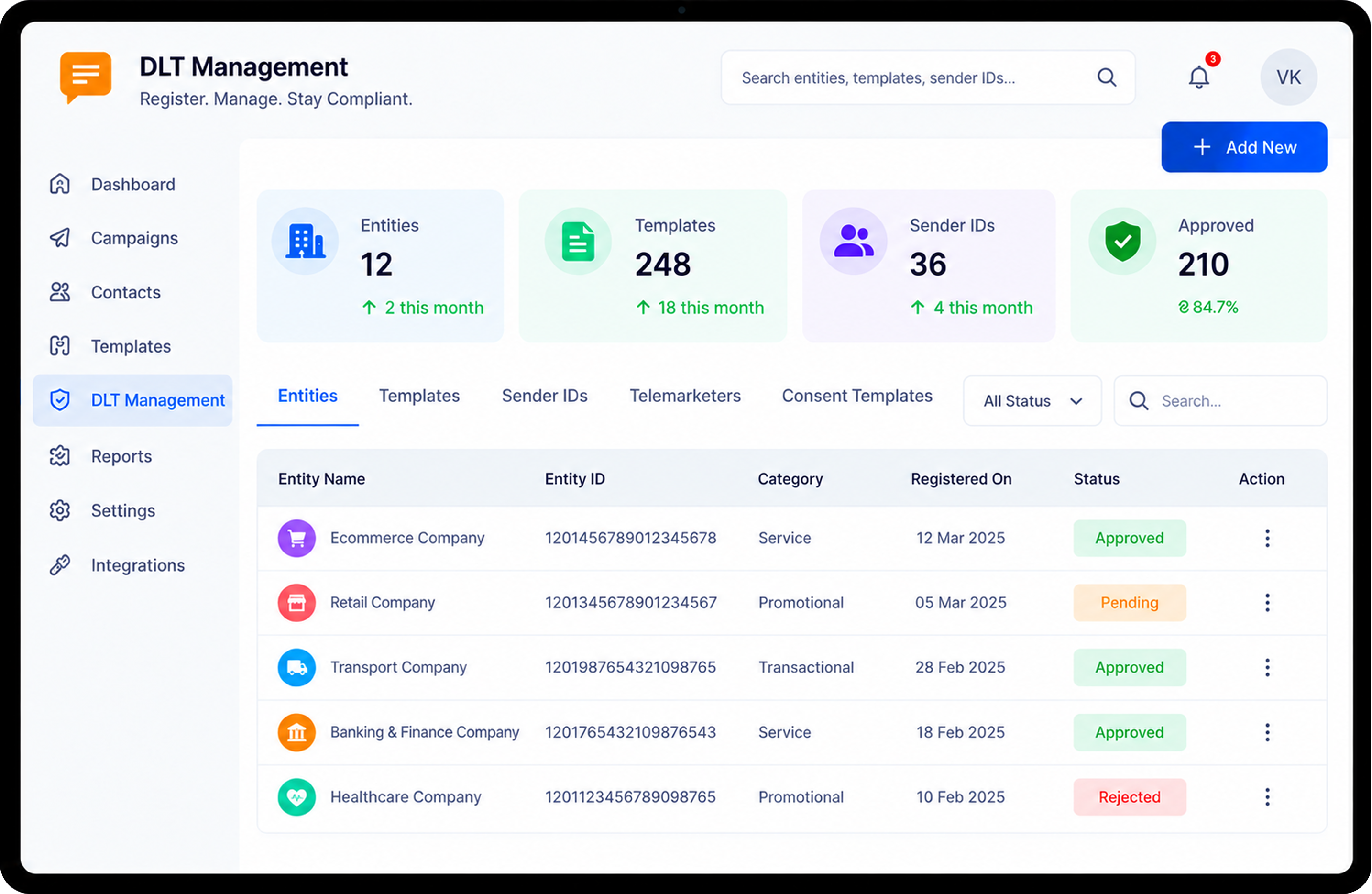Open the notifications bell

click(x=1199, y=77)
